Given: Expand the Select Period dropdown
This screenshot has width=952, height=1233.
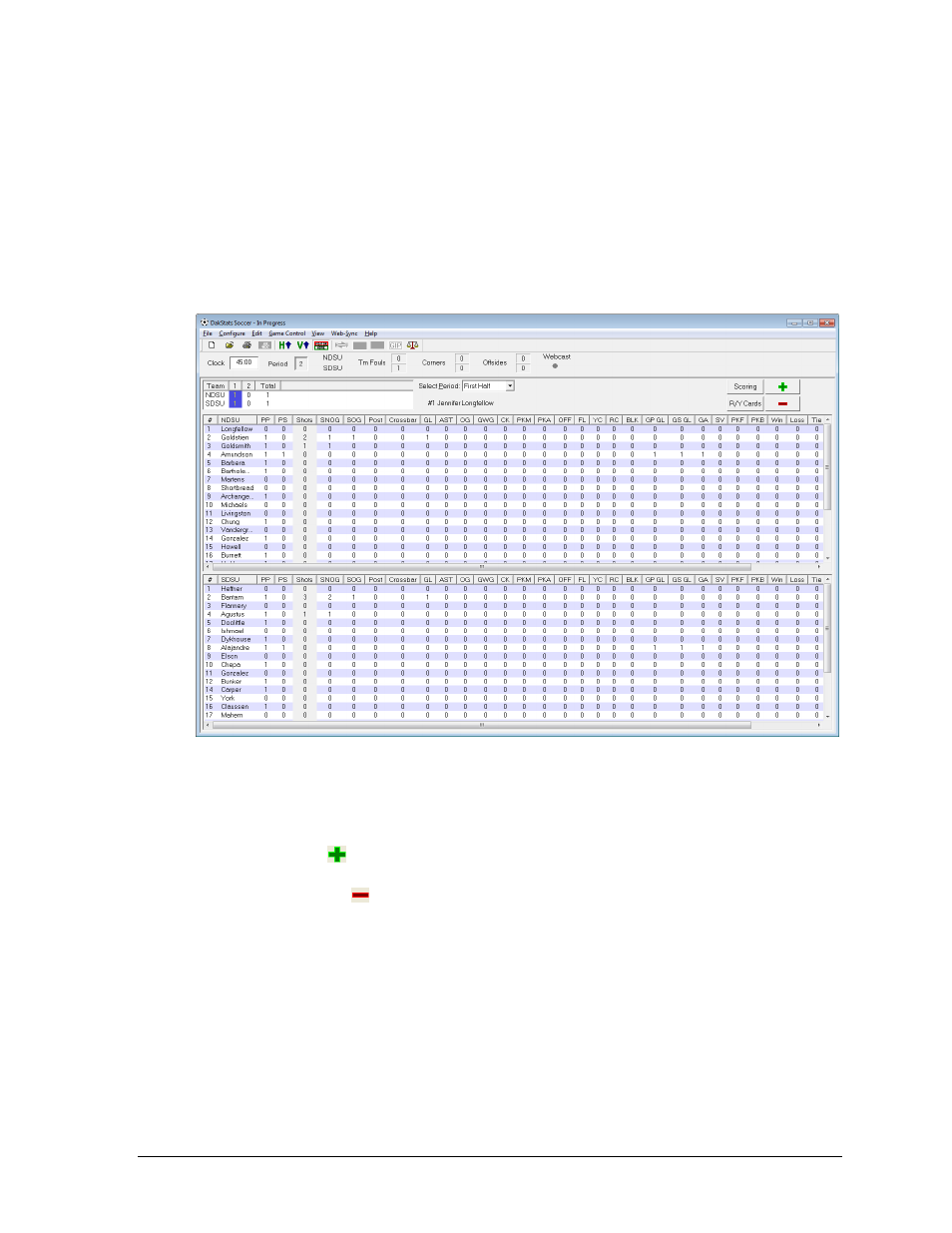Looking at the screenshot, I should point(510,385).
